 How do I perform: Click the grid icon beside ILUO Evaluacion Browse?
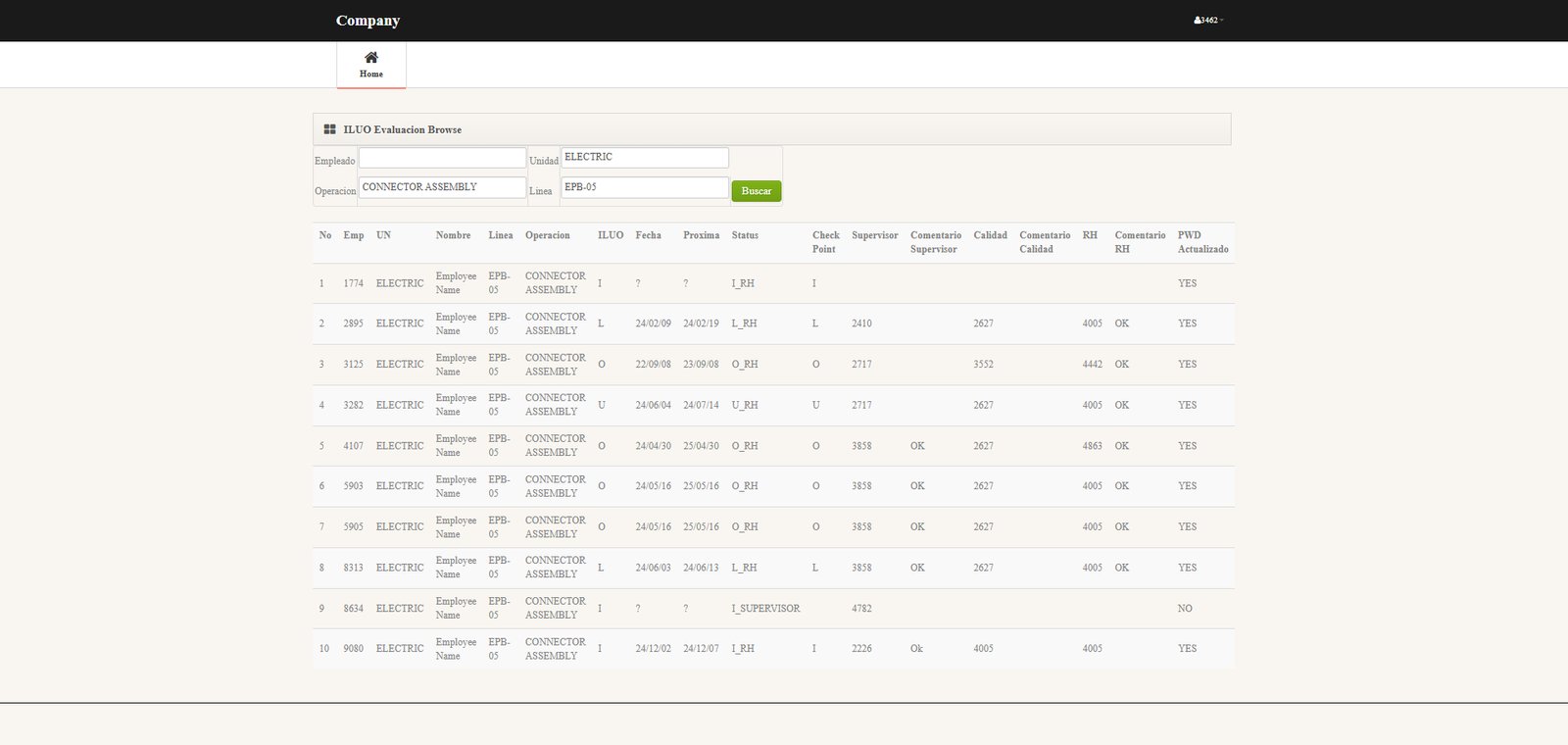coord(329,129)
